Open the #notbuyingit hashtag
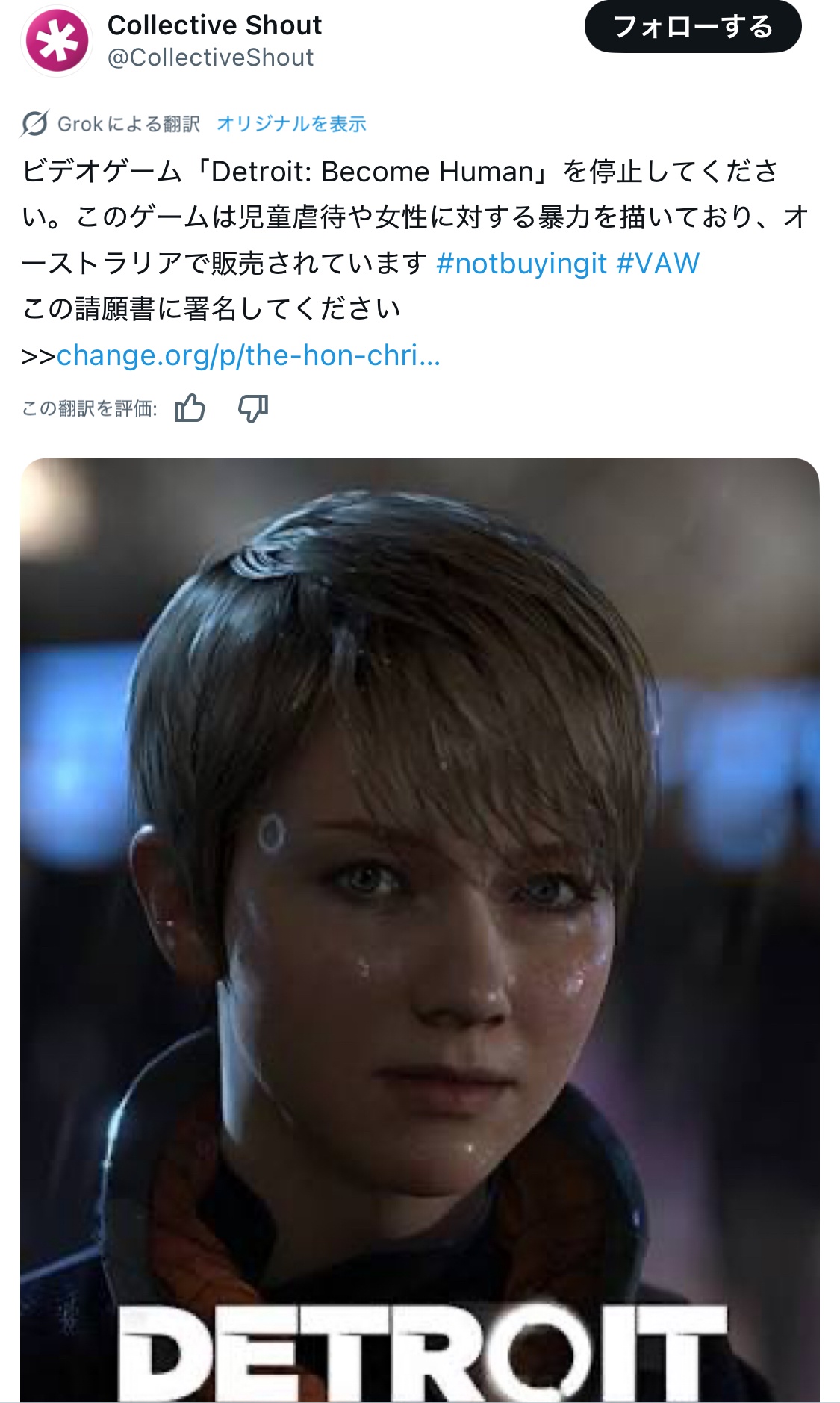This screenshot has width=840, height=1403. pyautogui.click(x=521, y=263)
